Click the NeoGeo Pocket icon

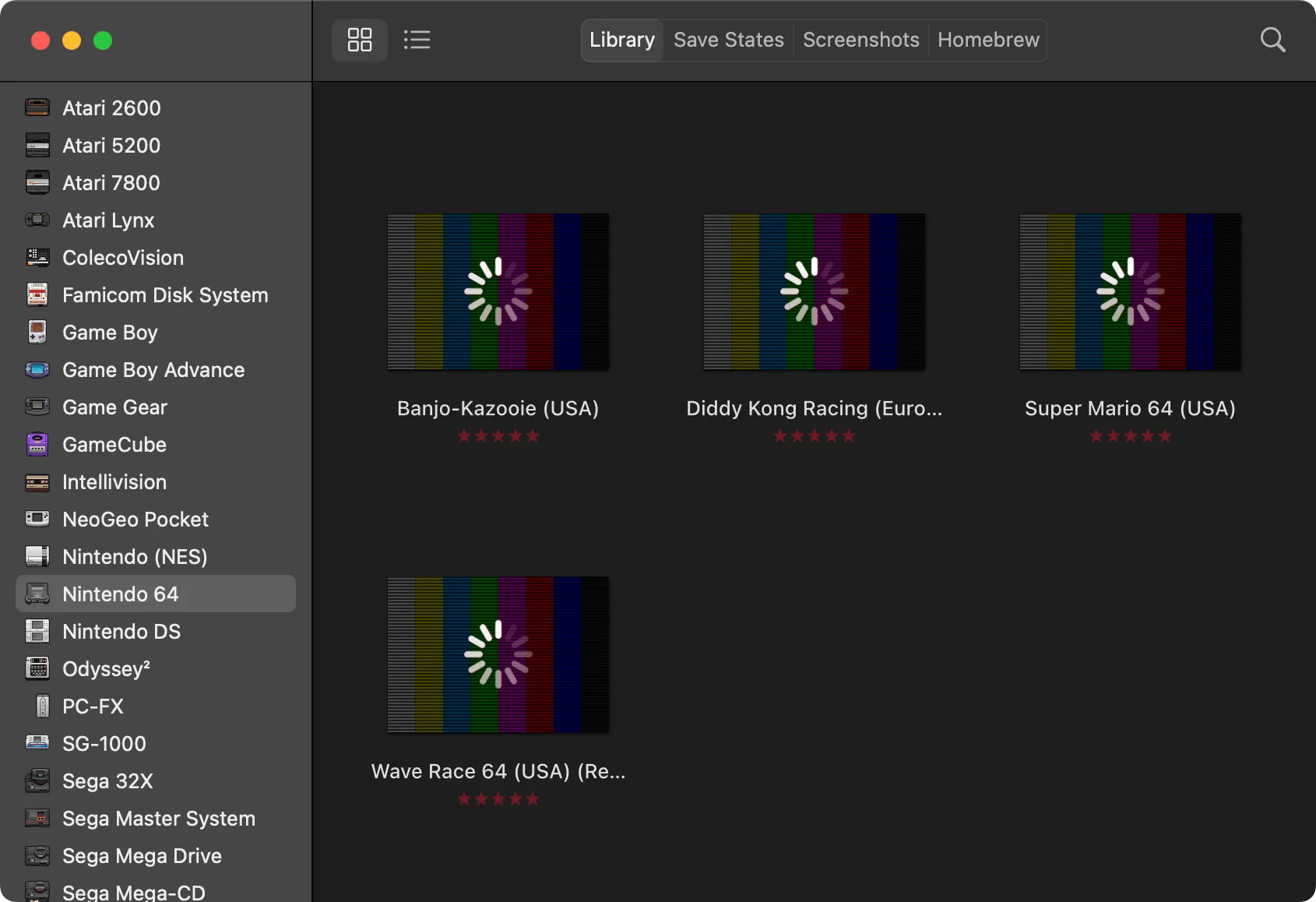click(x=37, y=519)
